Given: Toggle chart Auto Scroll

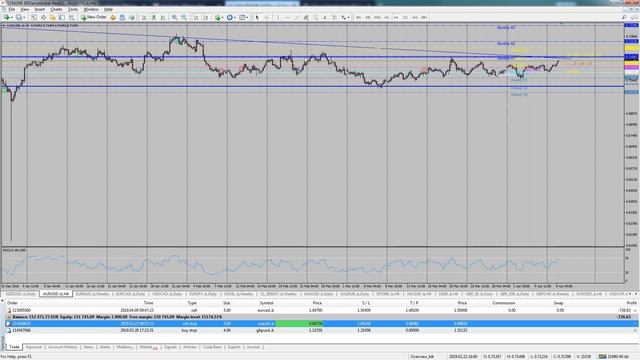Looking at the screenshot, I should [x=196, y=18].
